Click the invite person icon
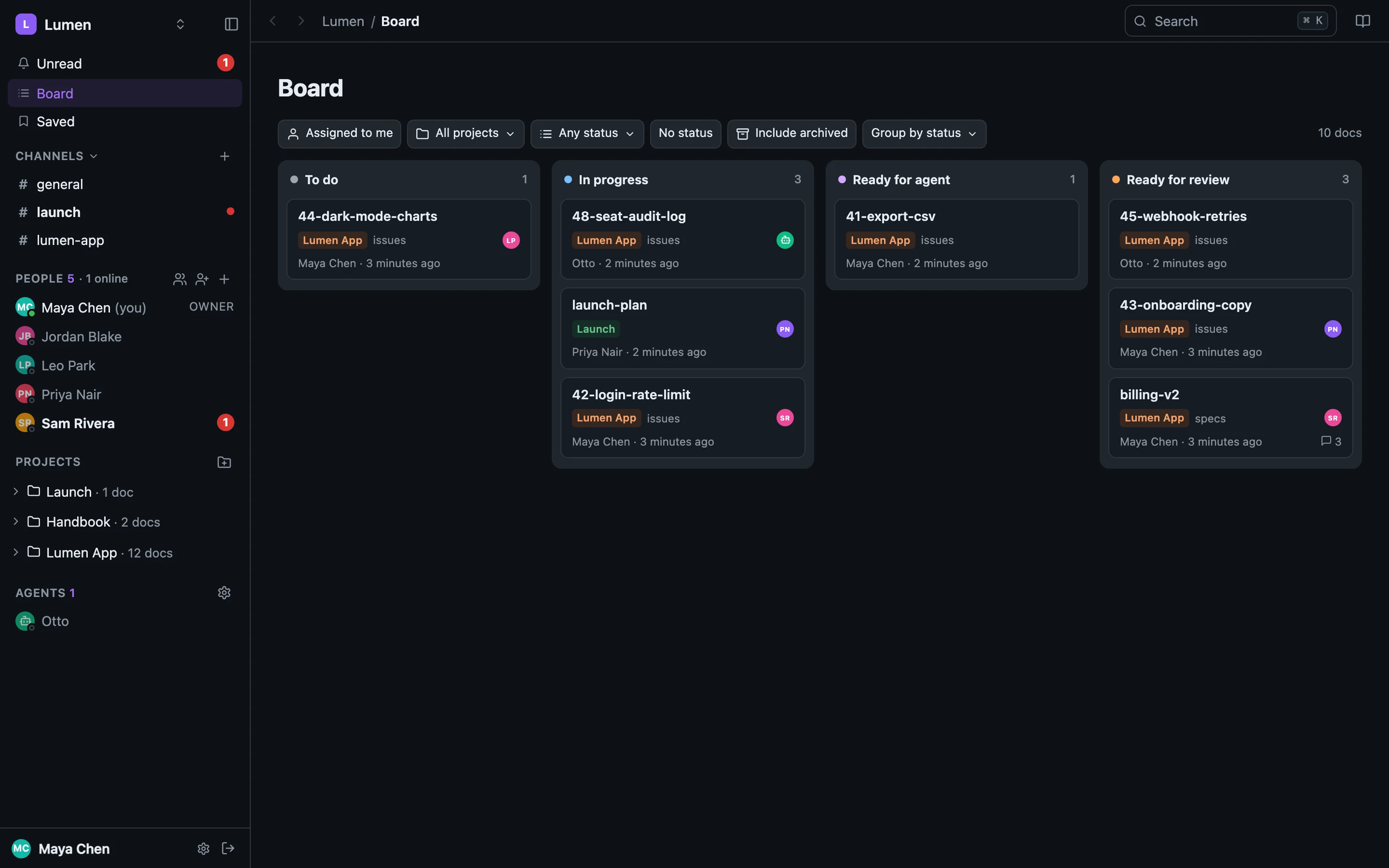1389x868 pixels. tap(202, 279)
